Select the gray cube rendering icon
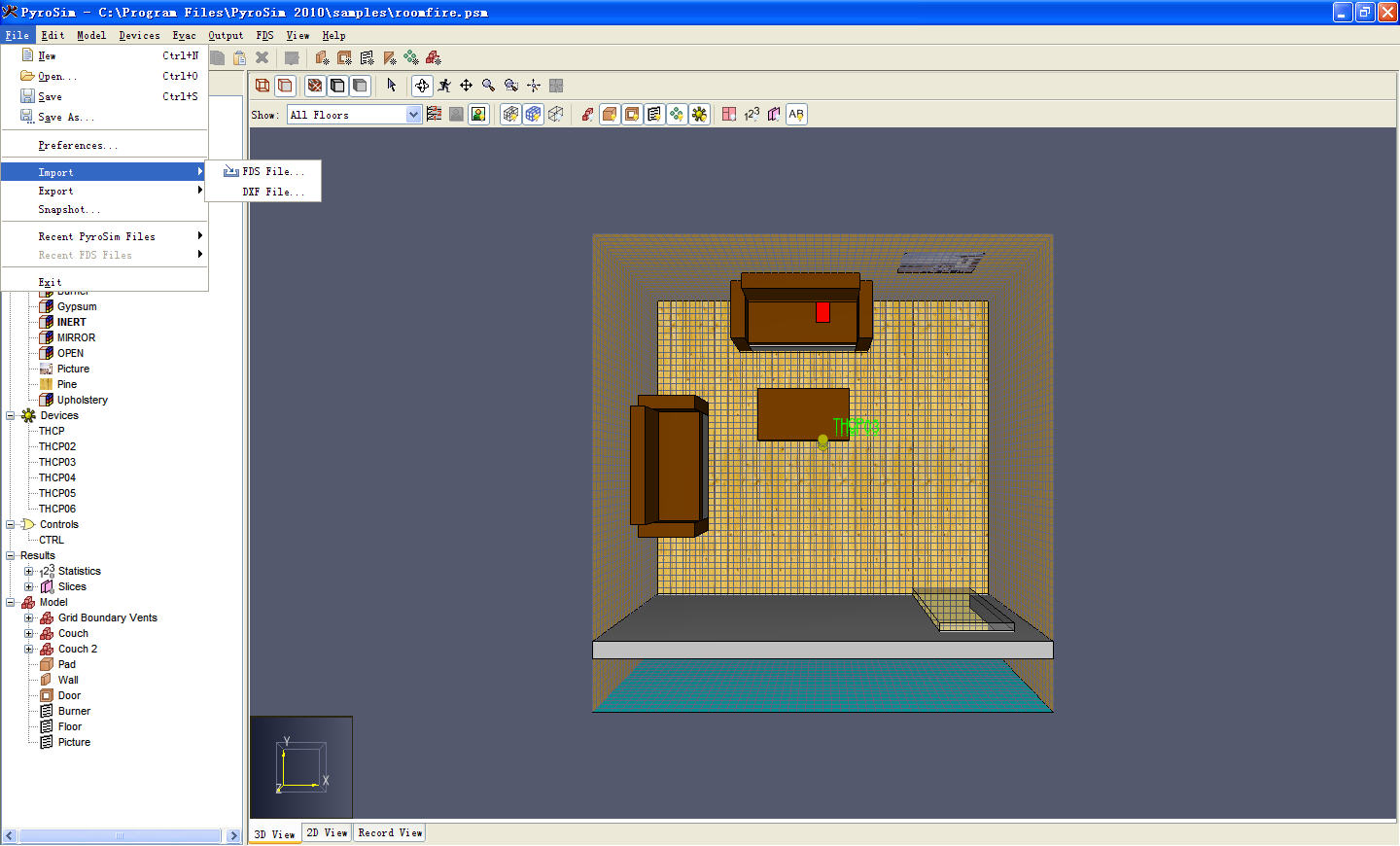1400x846 pixels. click(360, 86)
